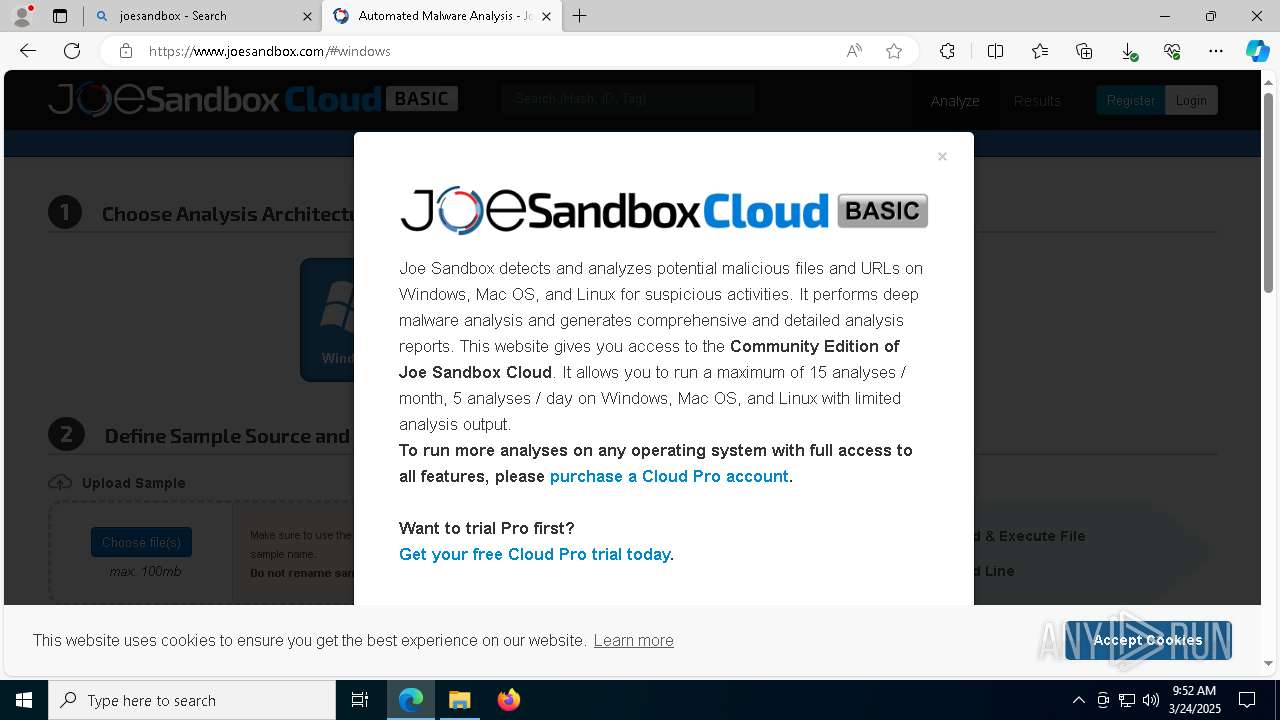The image size is (1280, 720).
Task: Click the Joe Sandbox Cloud header logo
Action: 253,99
